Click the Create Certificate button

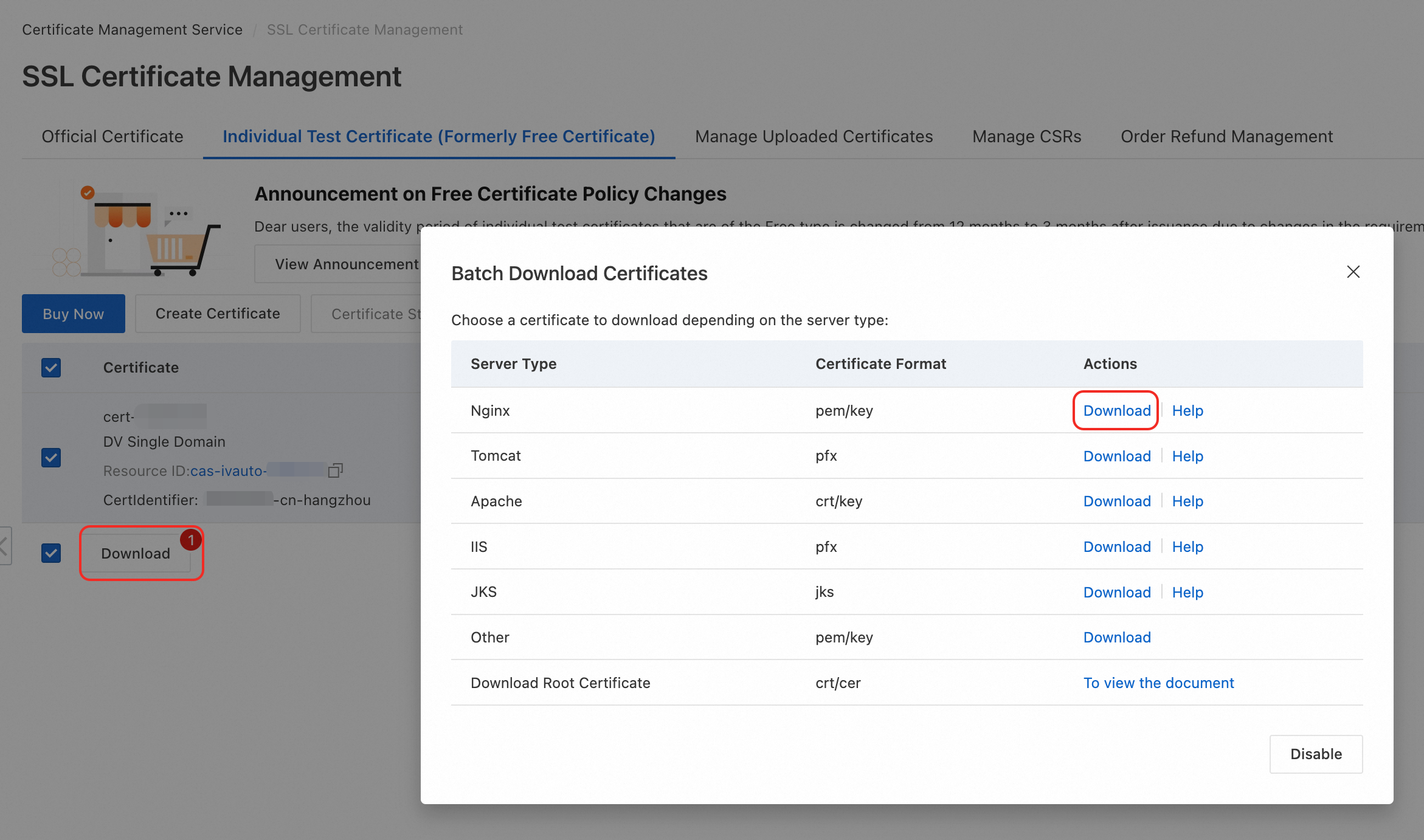(218, 314)
